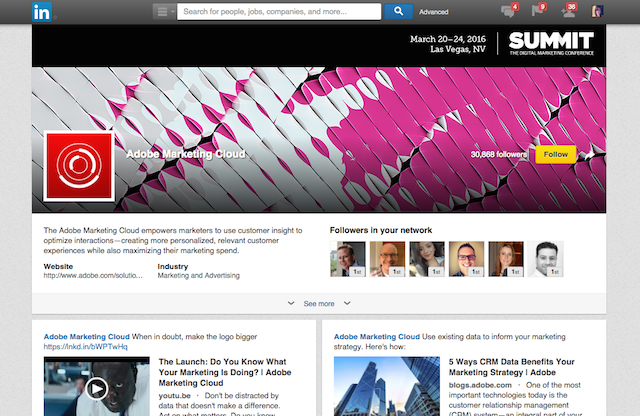Expand details with See more
640x416 pixels.
pyautogui.click(x=319, y=304)
